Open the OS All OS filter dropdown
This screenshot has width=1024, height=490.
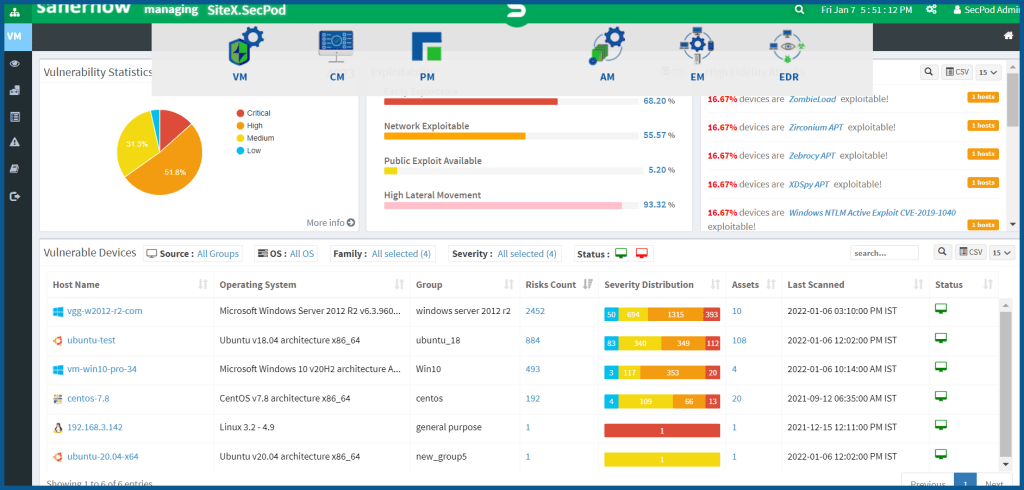pyautogui.click(x=302, y=254)
